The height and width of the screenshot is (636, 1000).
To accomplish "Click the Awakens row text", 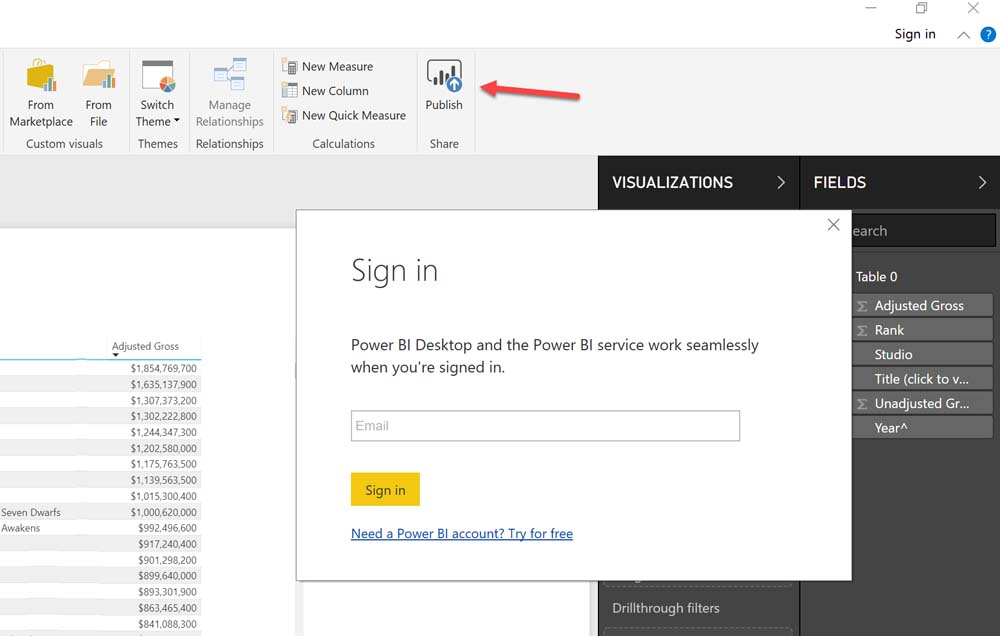I will 20,528.
